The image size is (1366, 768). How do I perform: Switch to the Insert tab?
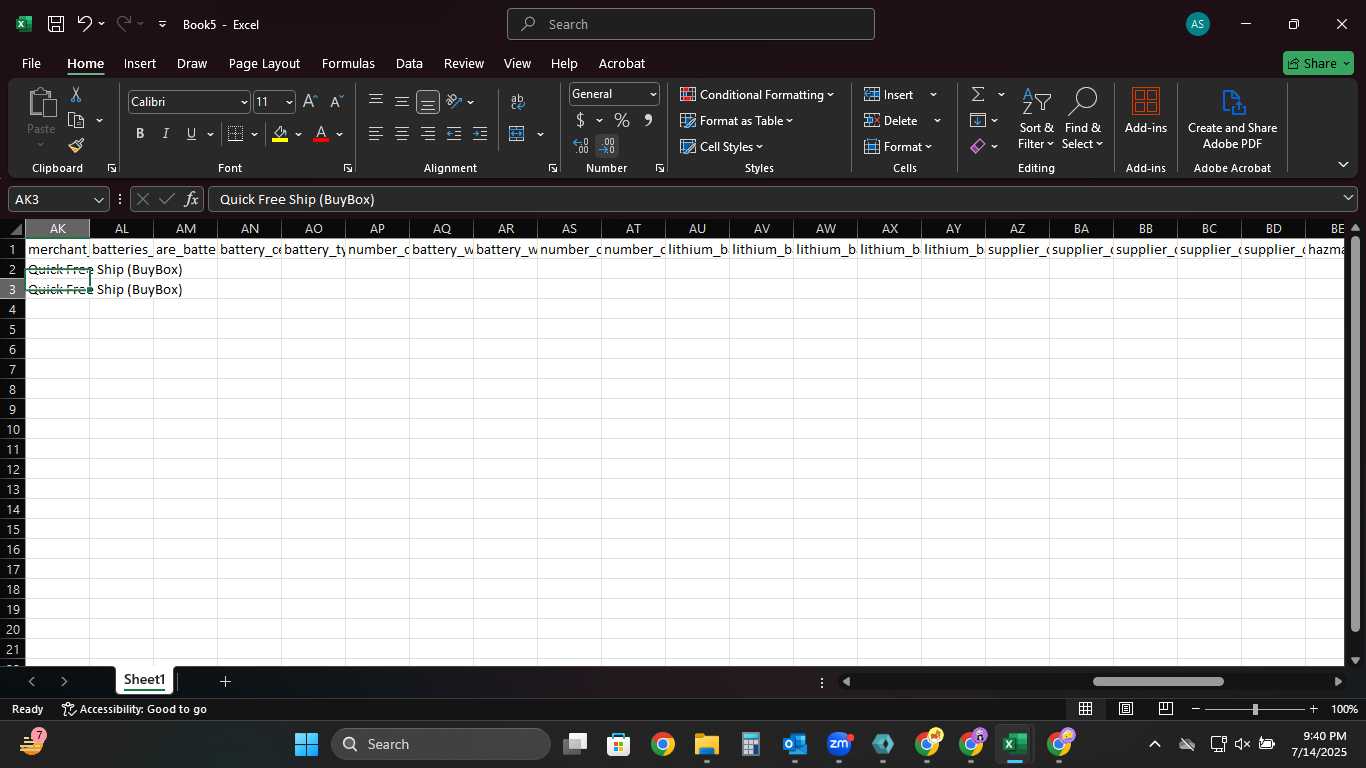pyautogui.click(x=140, y=63)
